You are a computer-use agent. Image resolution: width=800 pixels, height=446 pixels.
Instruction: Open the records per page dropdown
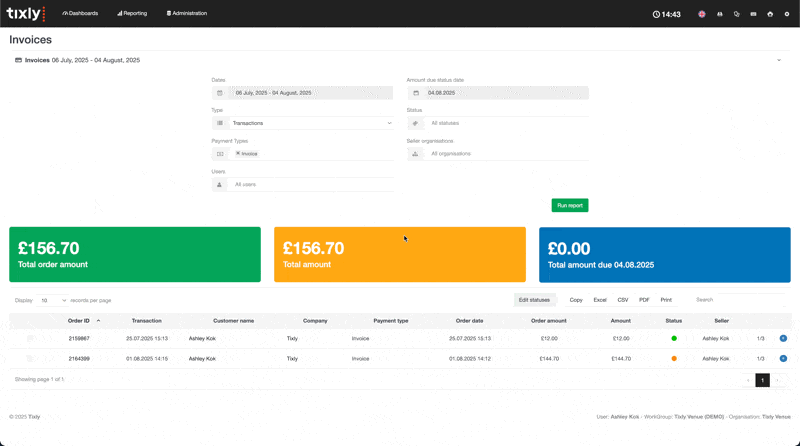(x=52, y=301)
